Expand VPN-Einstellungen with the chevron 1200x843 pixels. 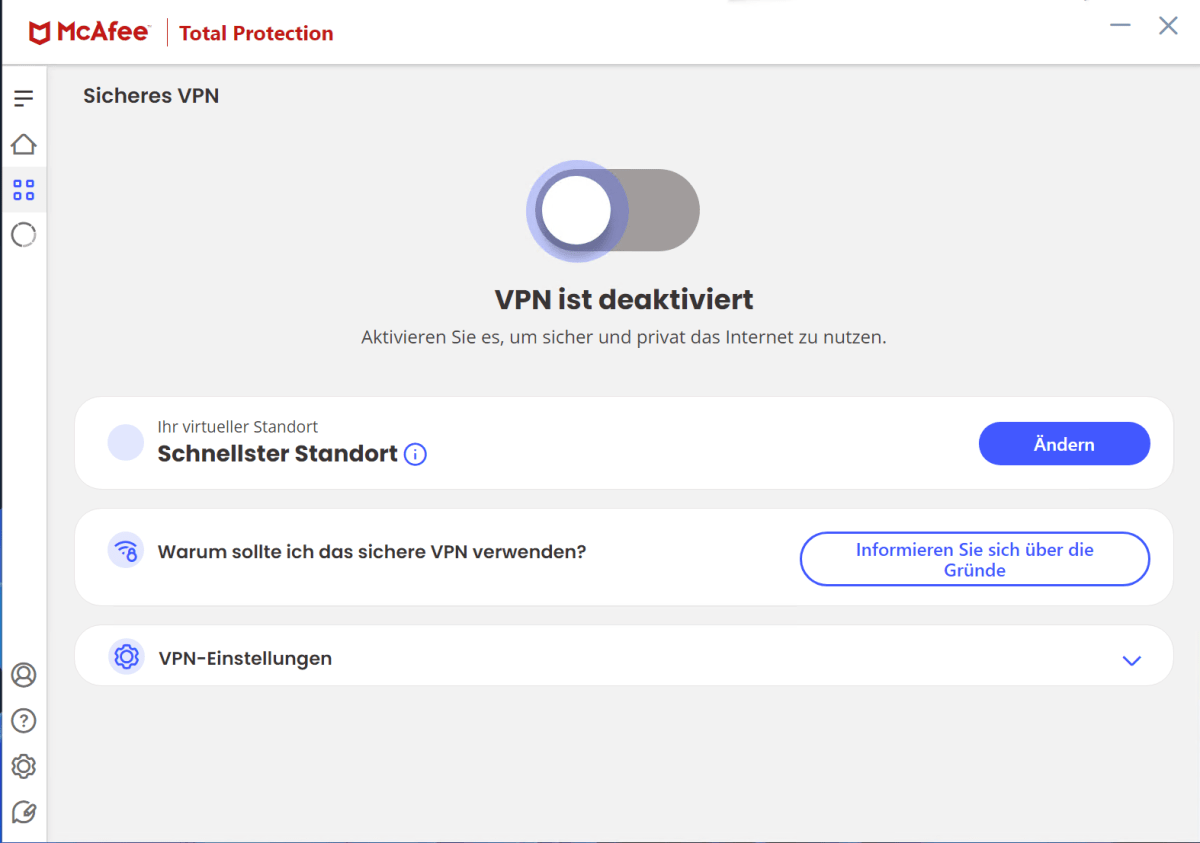point(1132,660)
